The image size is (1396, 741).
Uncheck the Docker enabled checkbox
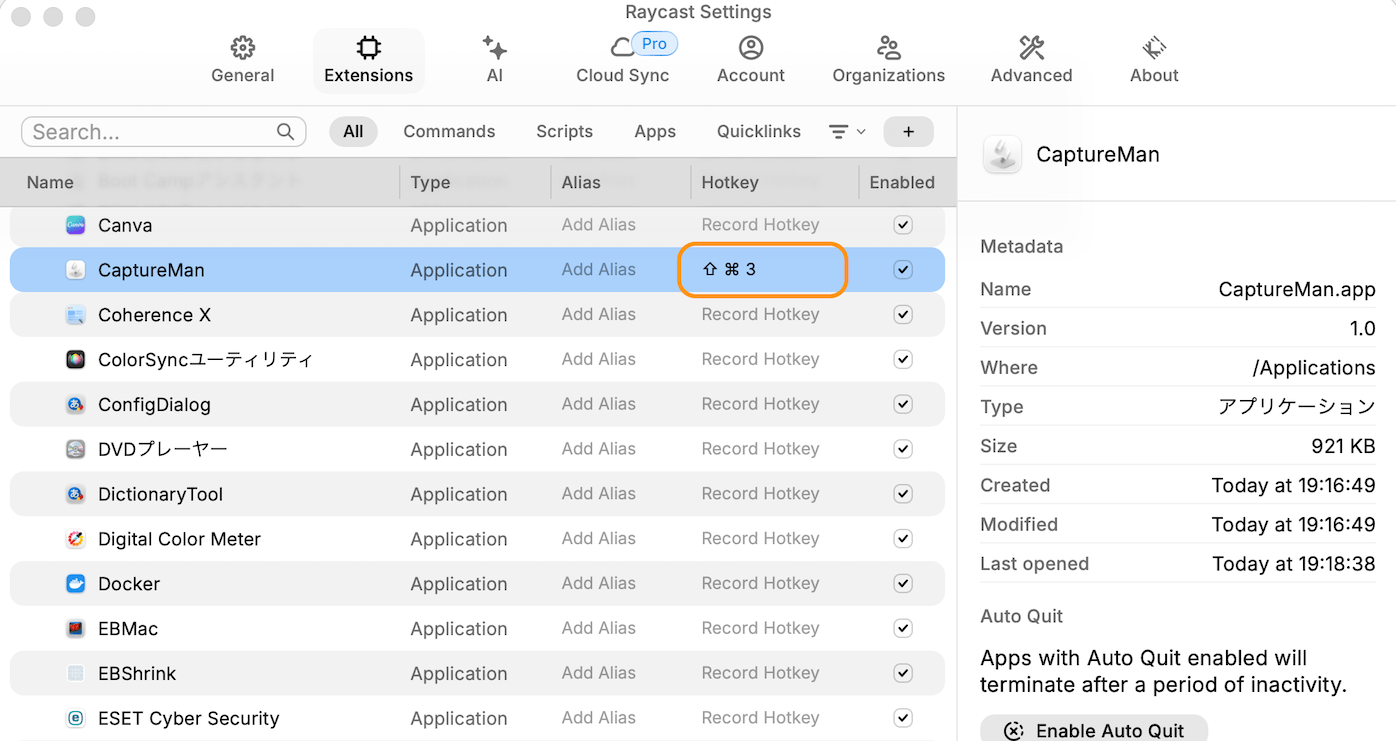click(x=903, y=584)
